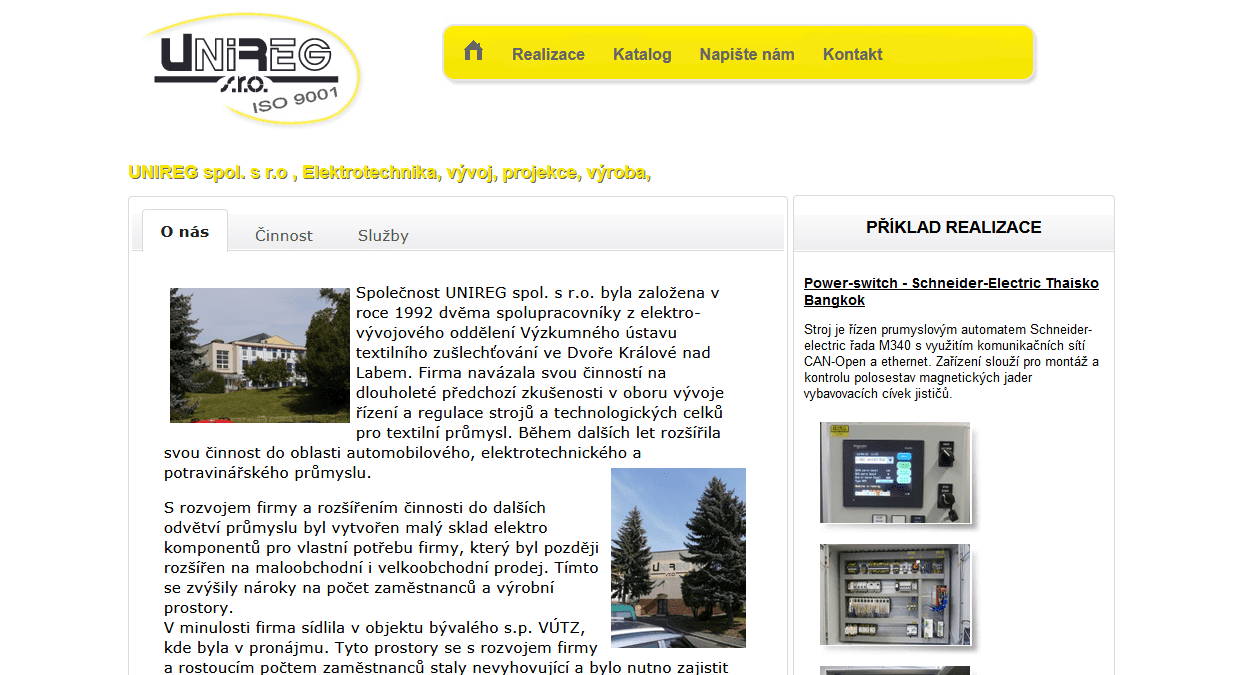
Task: Go to home via house icon
Action: coord(473,51)
